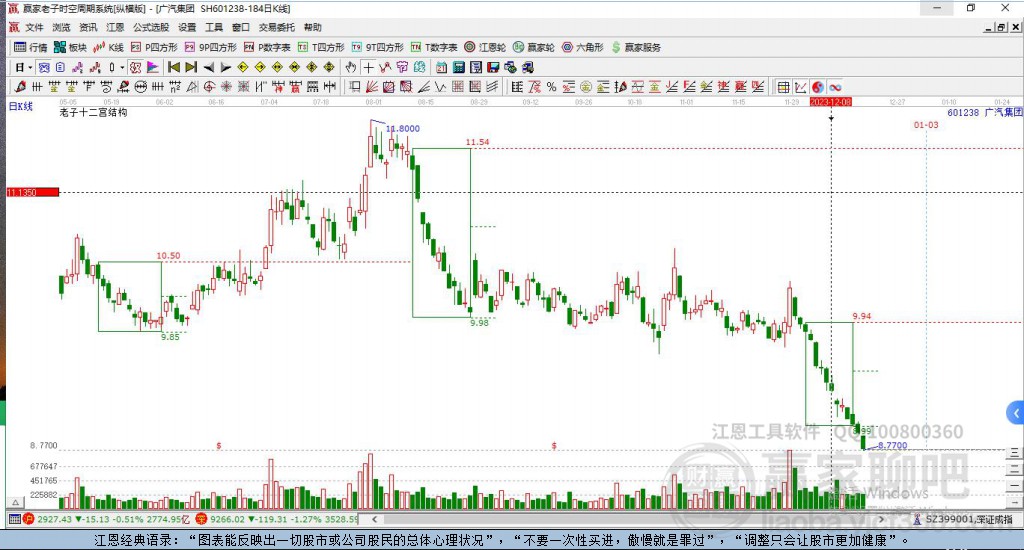Toggle the grid table view button

pos(784,87)
